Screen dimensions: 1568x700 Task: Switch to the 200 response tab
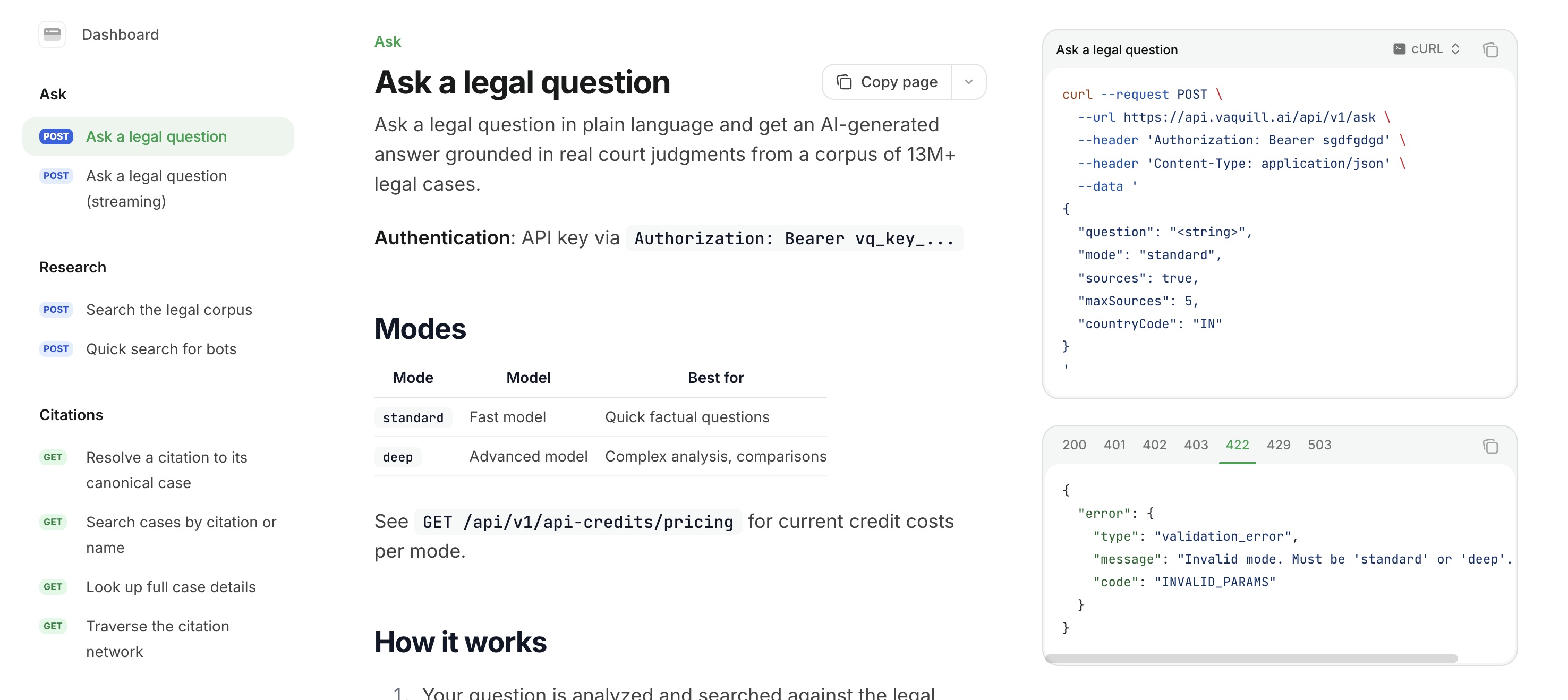tap(1073, 445)
